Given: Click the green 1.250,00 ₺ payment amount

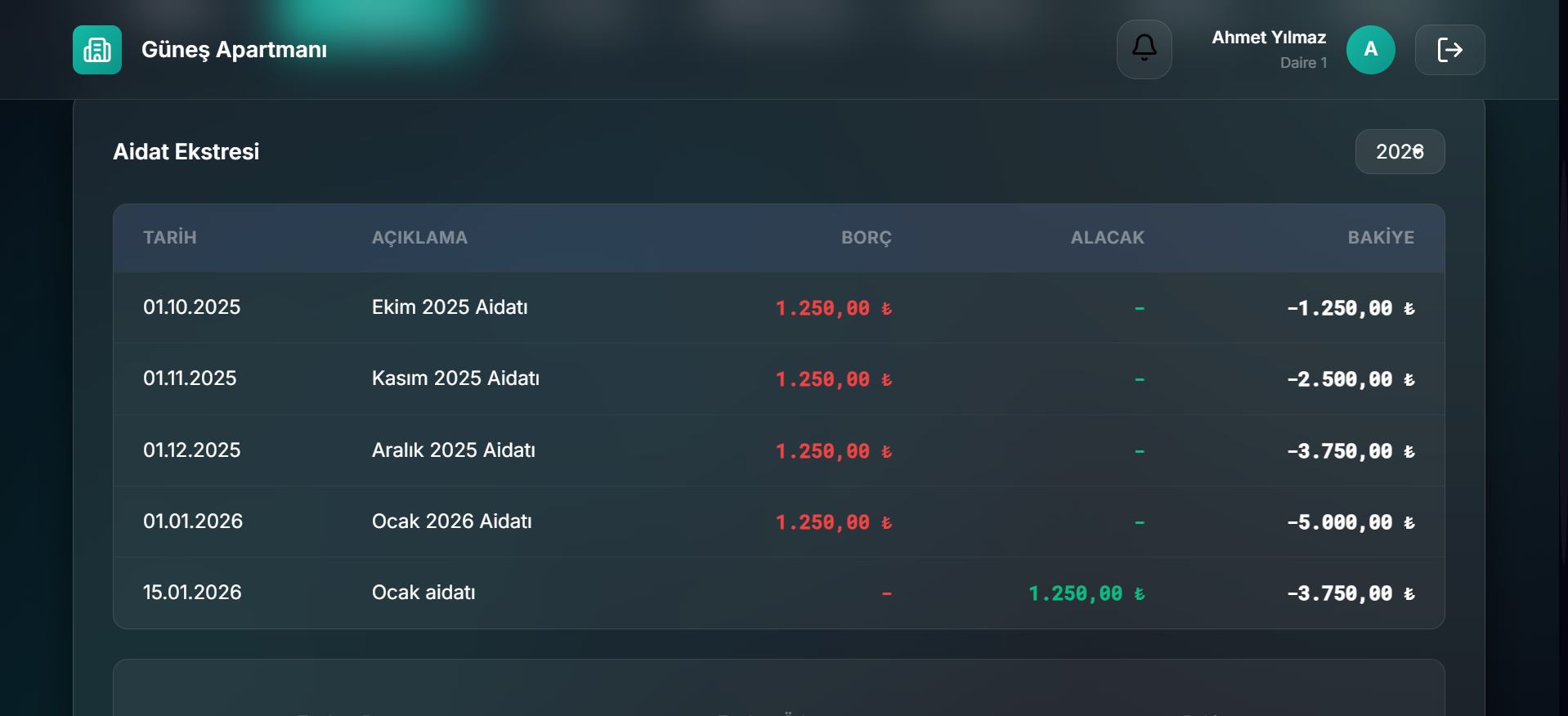Looking at the screenshot, I should point(1086,593).
